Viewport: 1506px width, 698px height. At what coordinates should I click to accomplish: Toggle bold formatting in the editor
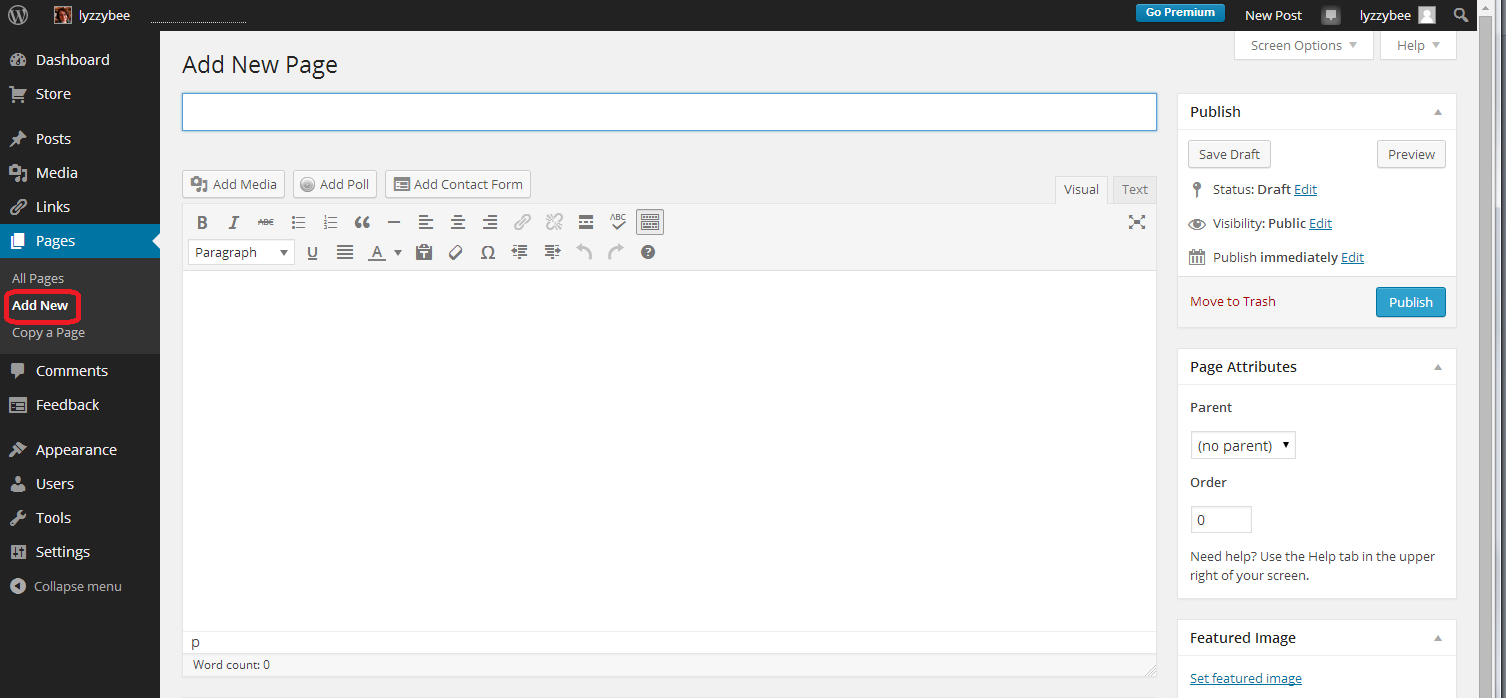[x=202, y=223]
